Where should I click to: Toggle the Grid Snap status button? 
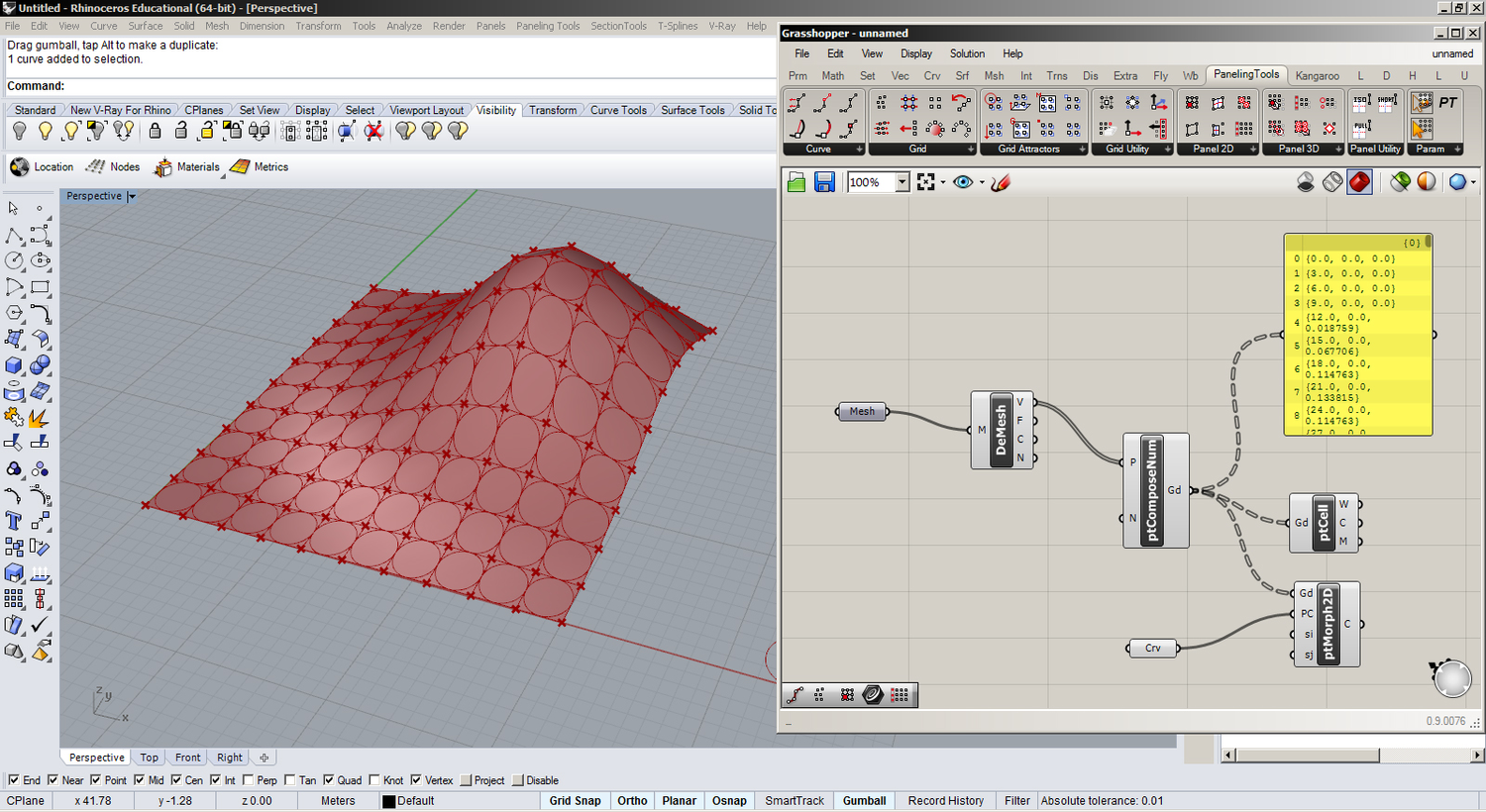pos(575,801)
